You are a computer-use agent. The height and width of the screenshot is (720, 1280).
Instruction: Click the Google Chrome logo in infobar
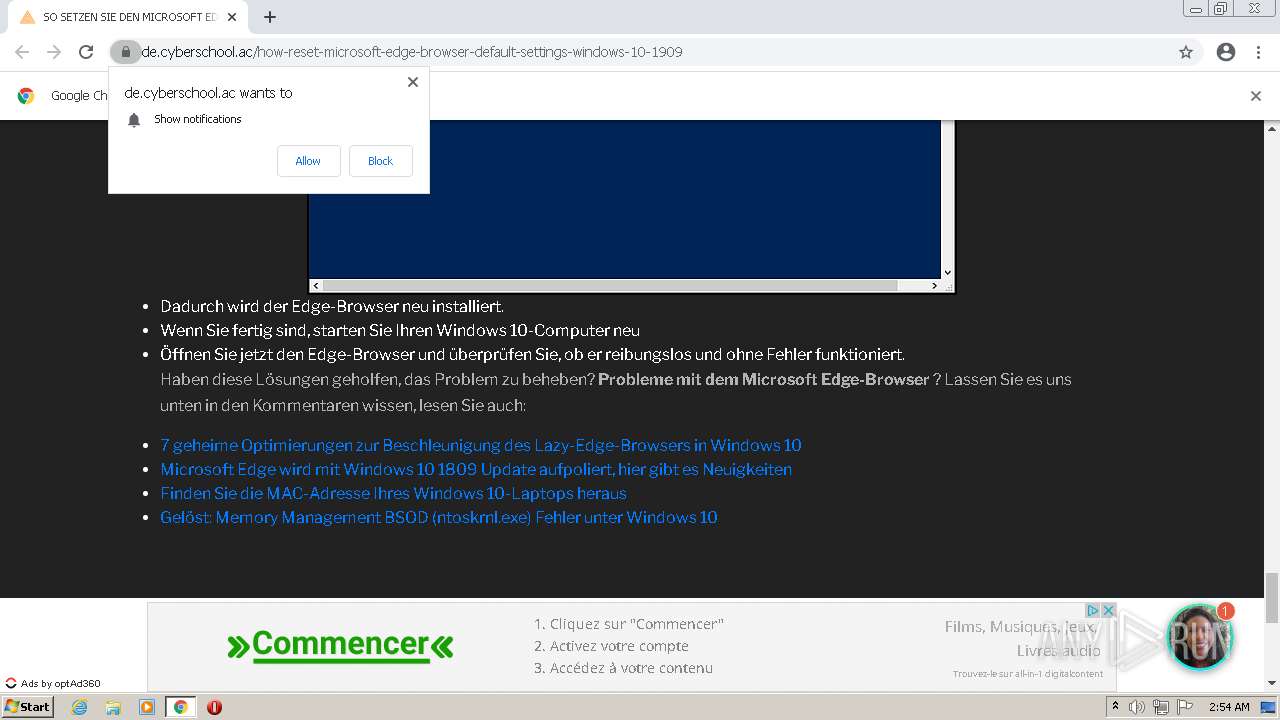click(x=26, y=96)
